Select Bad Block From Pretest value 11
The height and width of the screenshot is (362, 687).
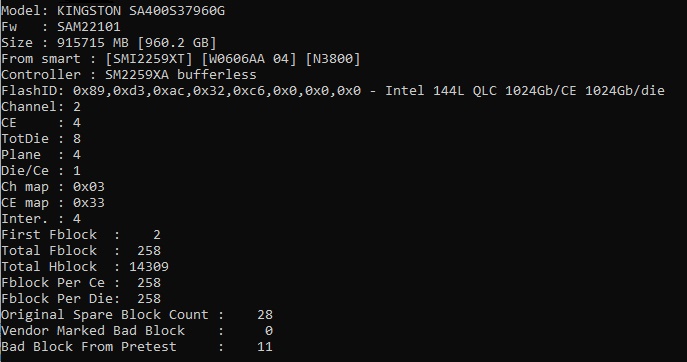265,347
